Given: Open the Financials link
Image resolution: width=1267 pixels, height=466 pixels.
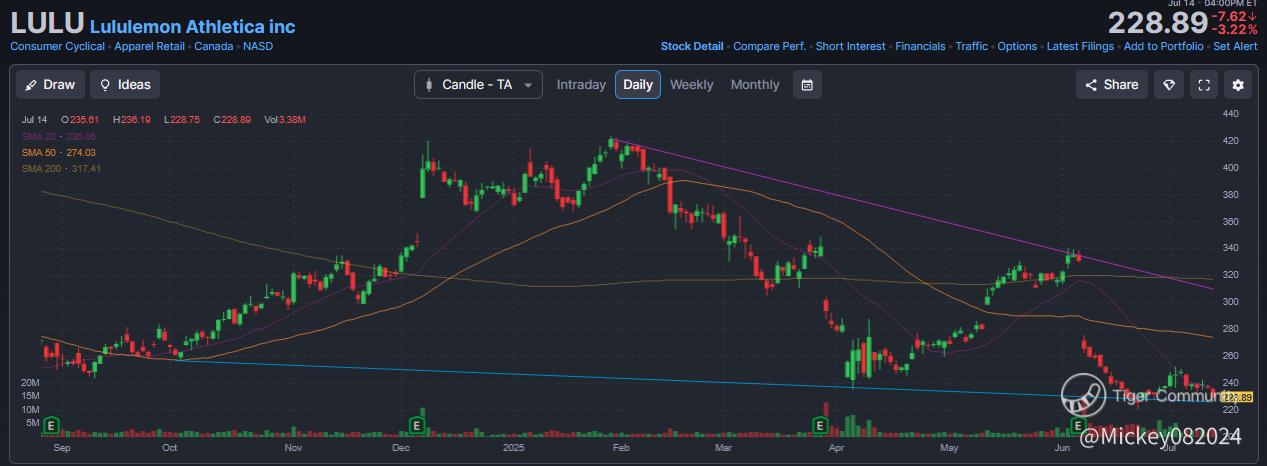Looking at the screenshot, I should click(x=920, y=46).
